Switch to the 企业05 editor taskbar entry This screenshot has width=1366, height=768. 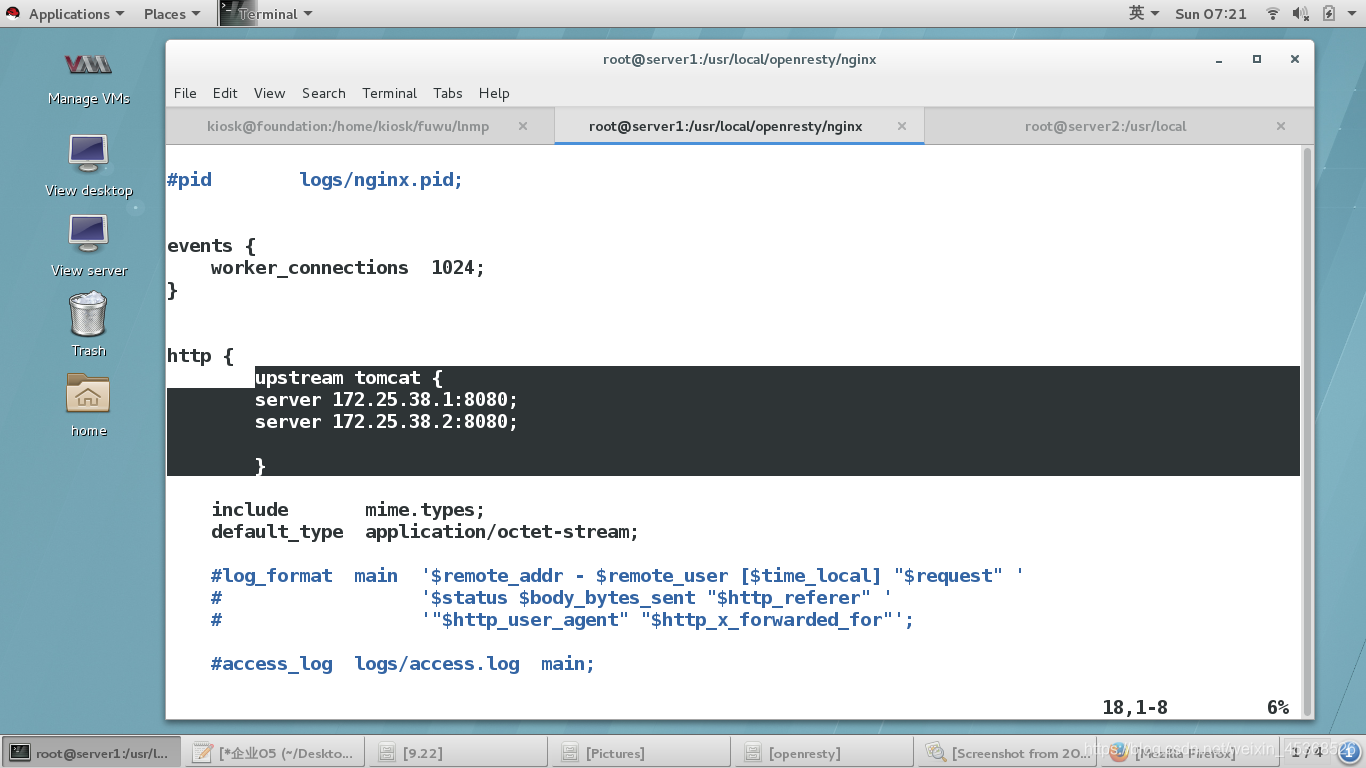tap(274, 753)
